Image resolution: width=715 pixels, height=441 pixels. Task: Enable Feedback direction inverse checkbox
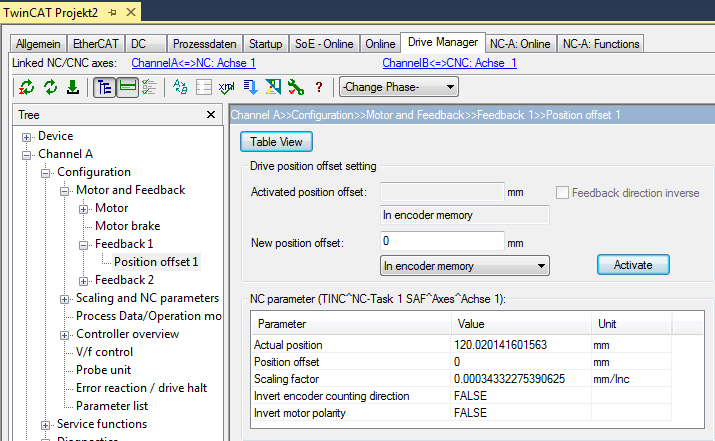click(x=562, y=192)
